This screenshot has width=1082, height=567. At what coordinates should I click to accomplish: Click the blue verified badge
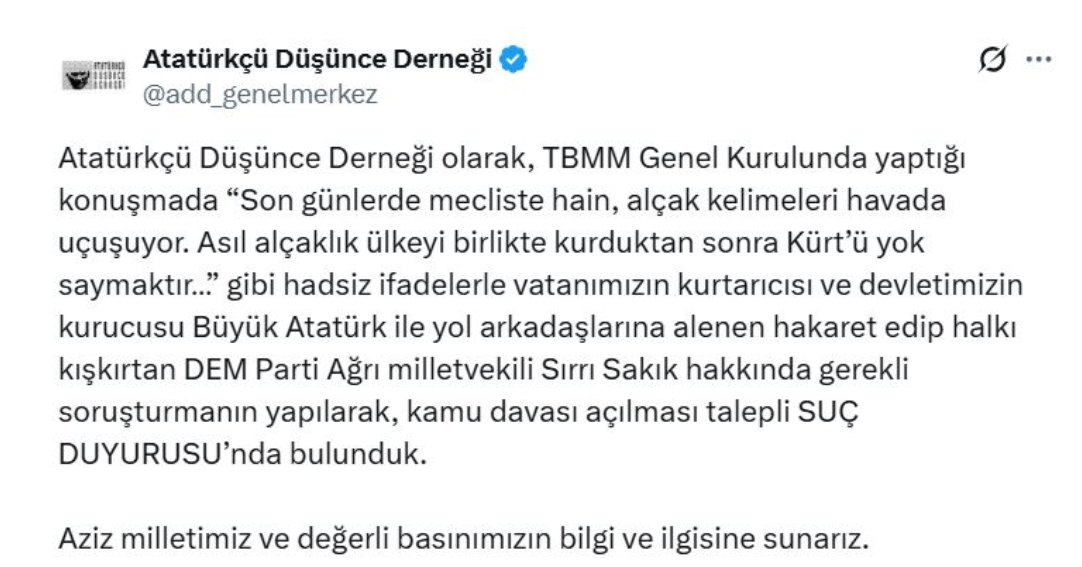(x=514, y=60)
